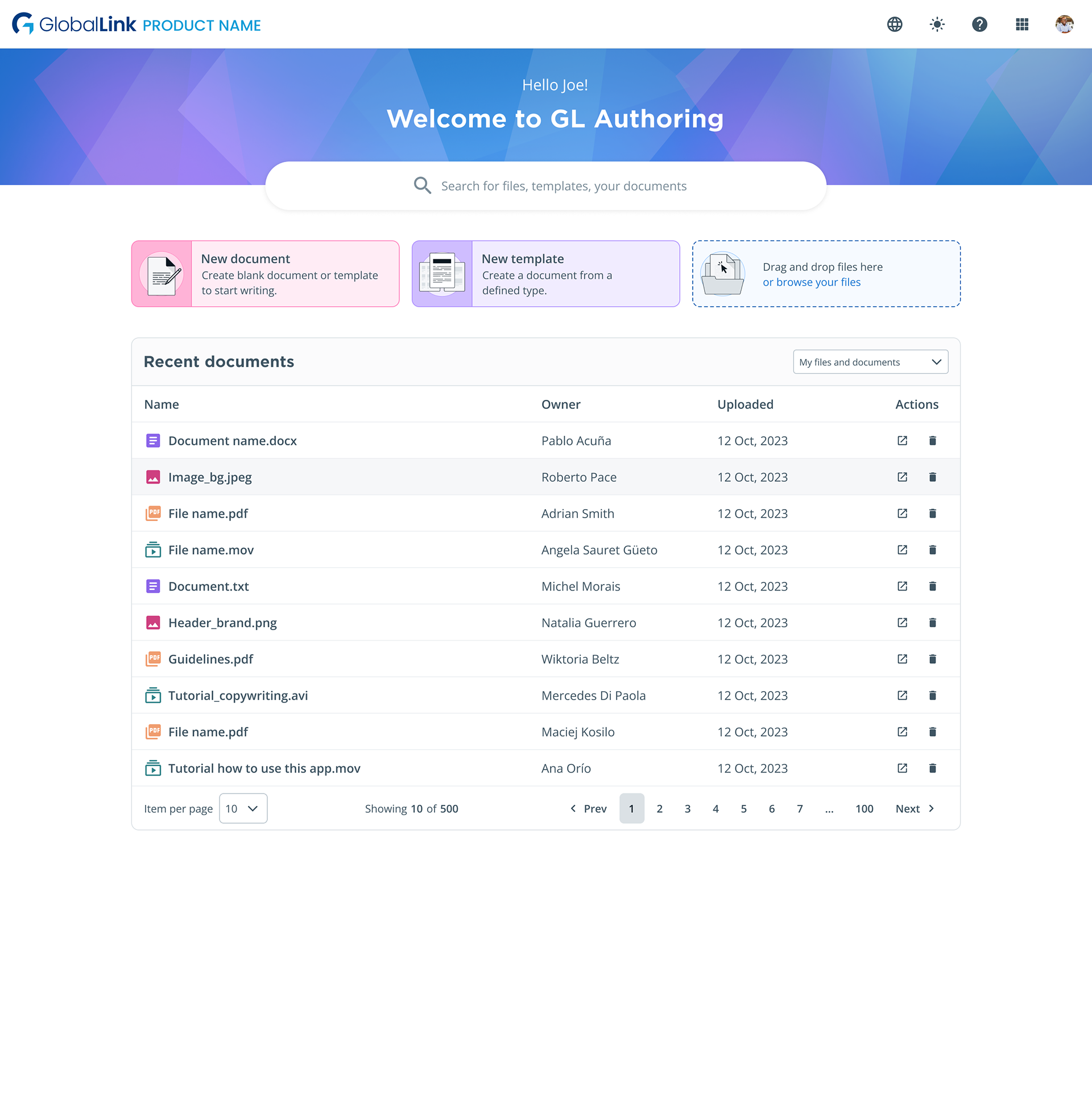Select Document name.docx file name

point(233,440)
